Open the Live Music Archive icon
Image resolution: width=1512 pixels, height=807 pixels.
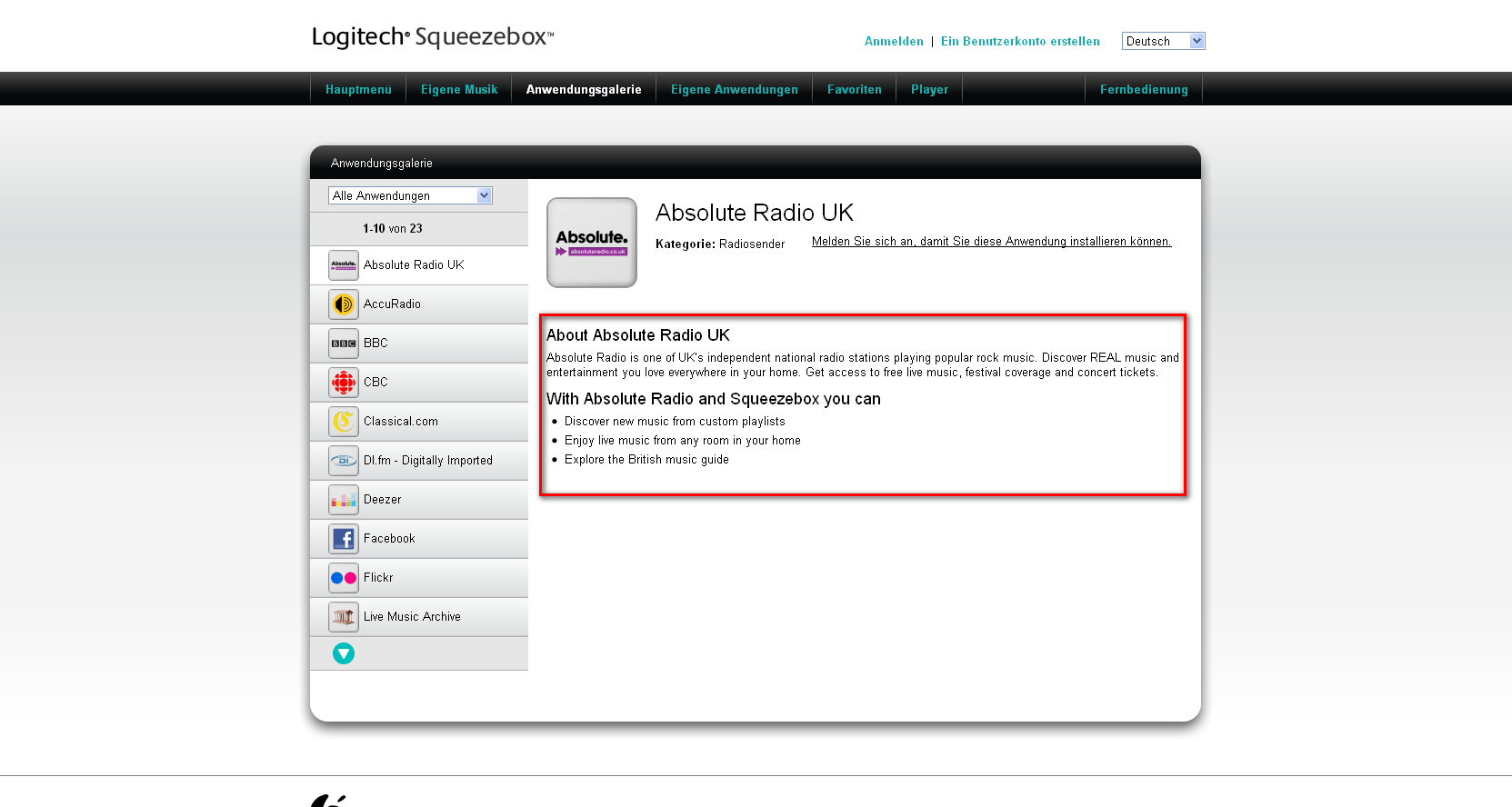pyautogui.click(x=343, y=617)
